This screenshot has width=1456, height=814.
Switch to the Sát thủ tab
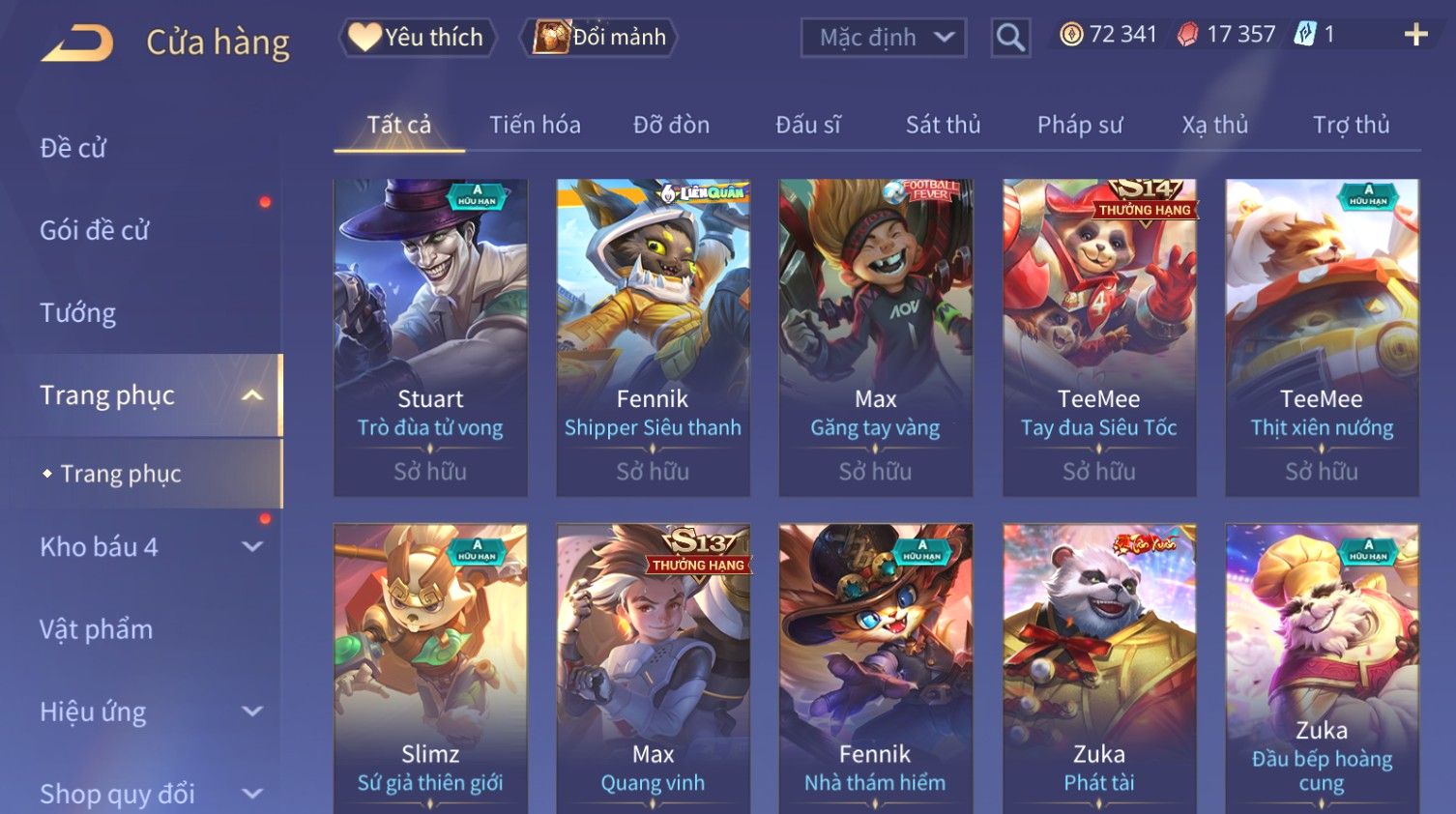[943, 125]
